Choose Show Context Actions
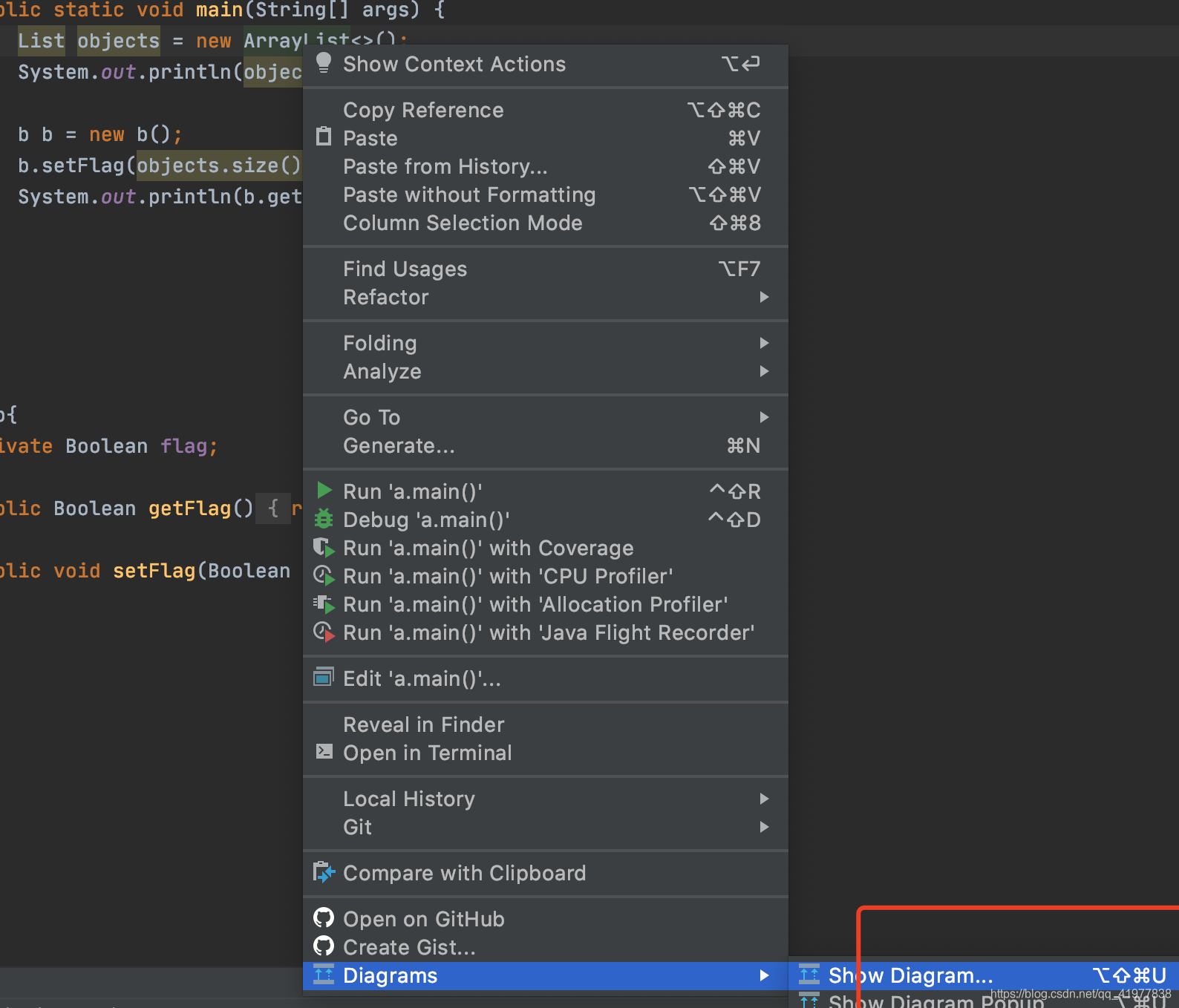The image size is (1179, 1008). click(546, 64)
